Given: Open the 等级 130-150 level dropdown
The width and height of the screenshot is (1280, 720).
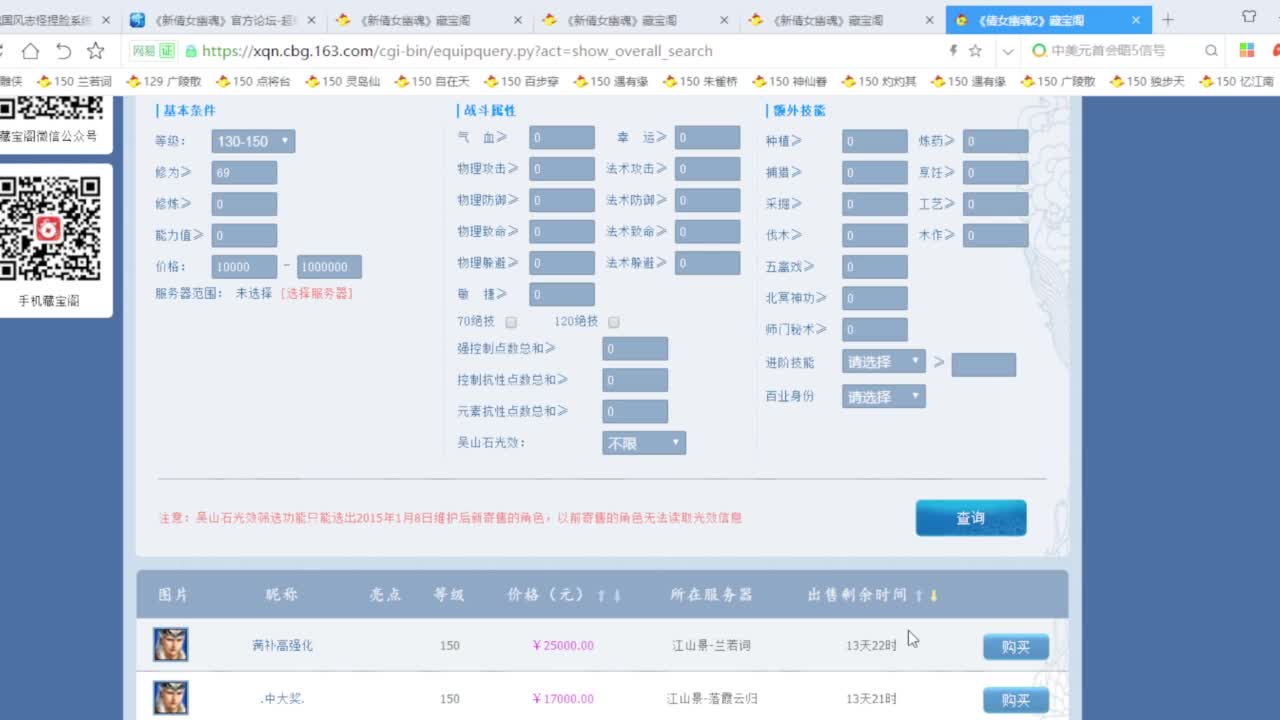Looking at the screenshot, I should (x=252, y=141).
